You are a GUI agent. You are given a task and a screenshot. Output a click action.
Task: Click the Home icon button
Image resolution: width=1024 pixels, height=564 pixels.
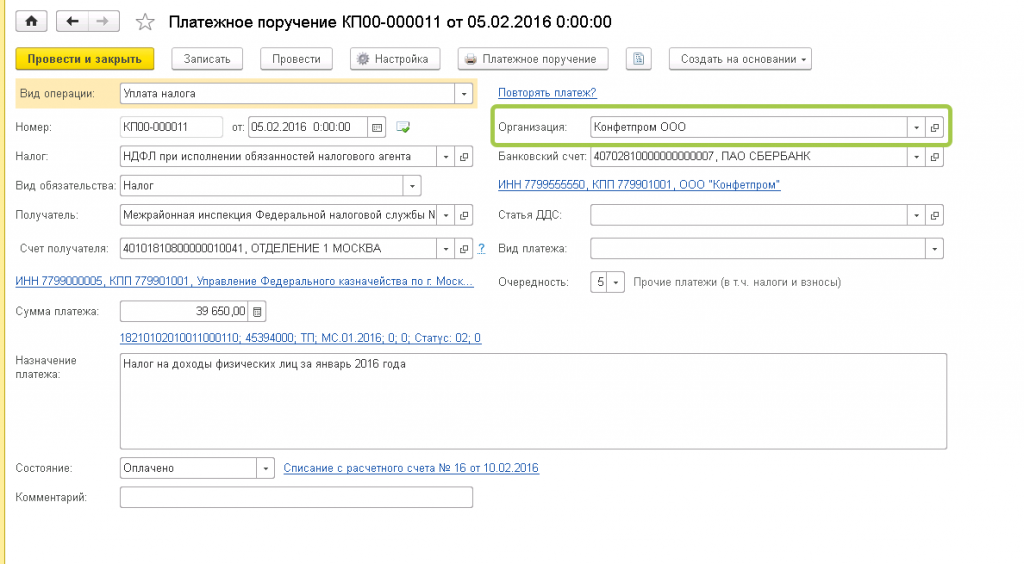(x=31, y=21)
